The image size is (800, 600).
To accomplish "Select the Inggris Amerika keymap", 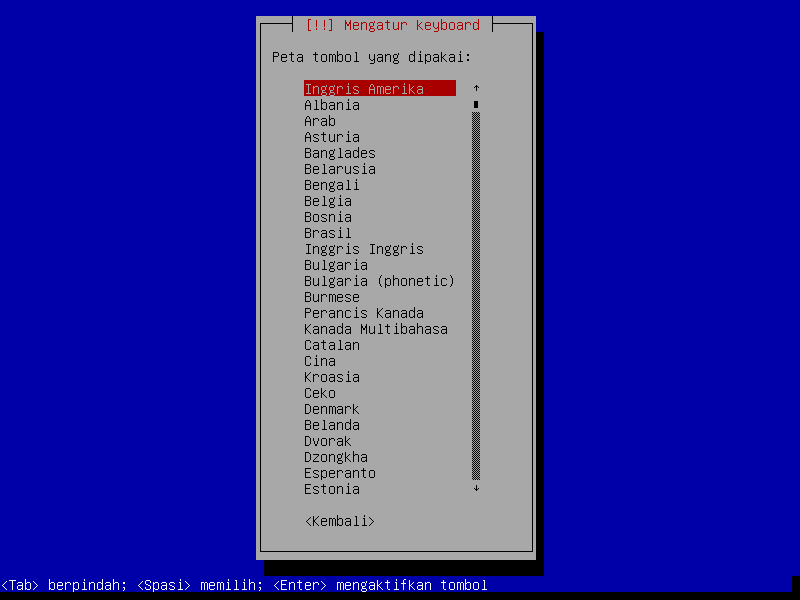I will 380,89.
